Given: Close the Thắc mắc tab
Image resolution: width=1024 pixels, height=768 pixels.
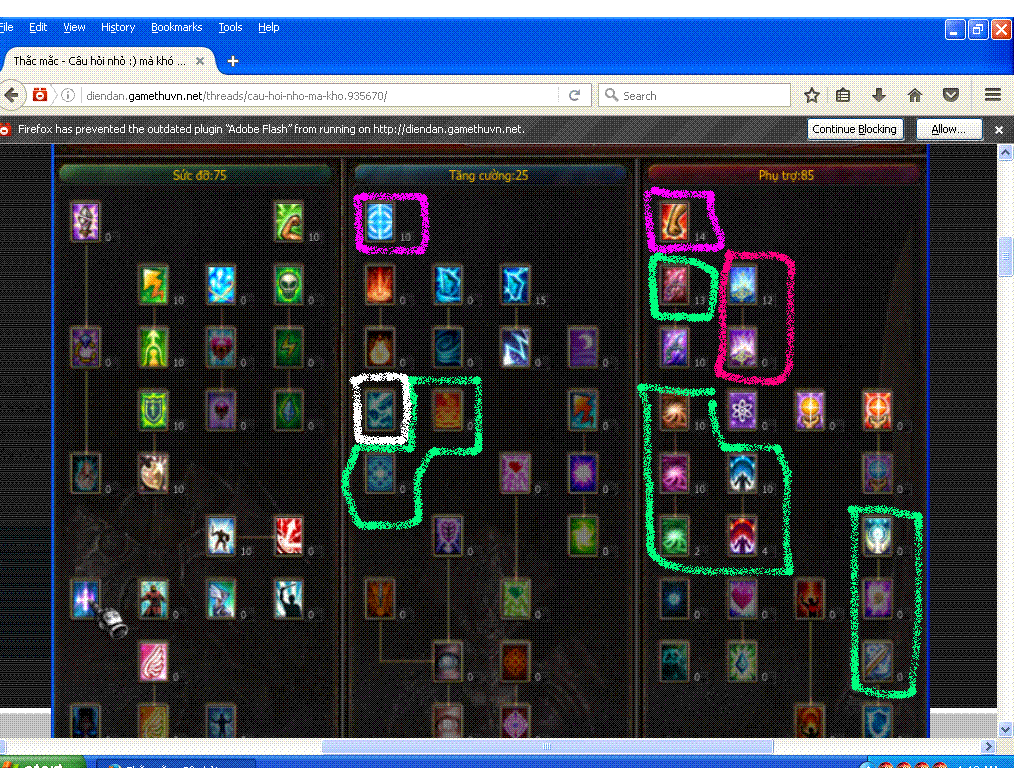Looking at the screenshot, I should pyautogui.click(x=200, y=61).
